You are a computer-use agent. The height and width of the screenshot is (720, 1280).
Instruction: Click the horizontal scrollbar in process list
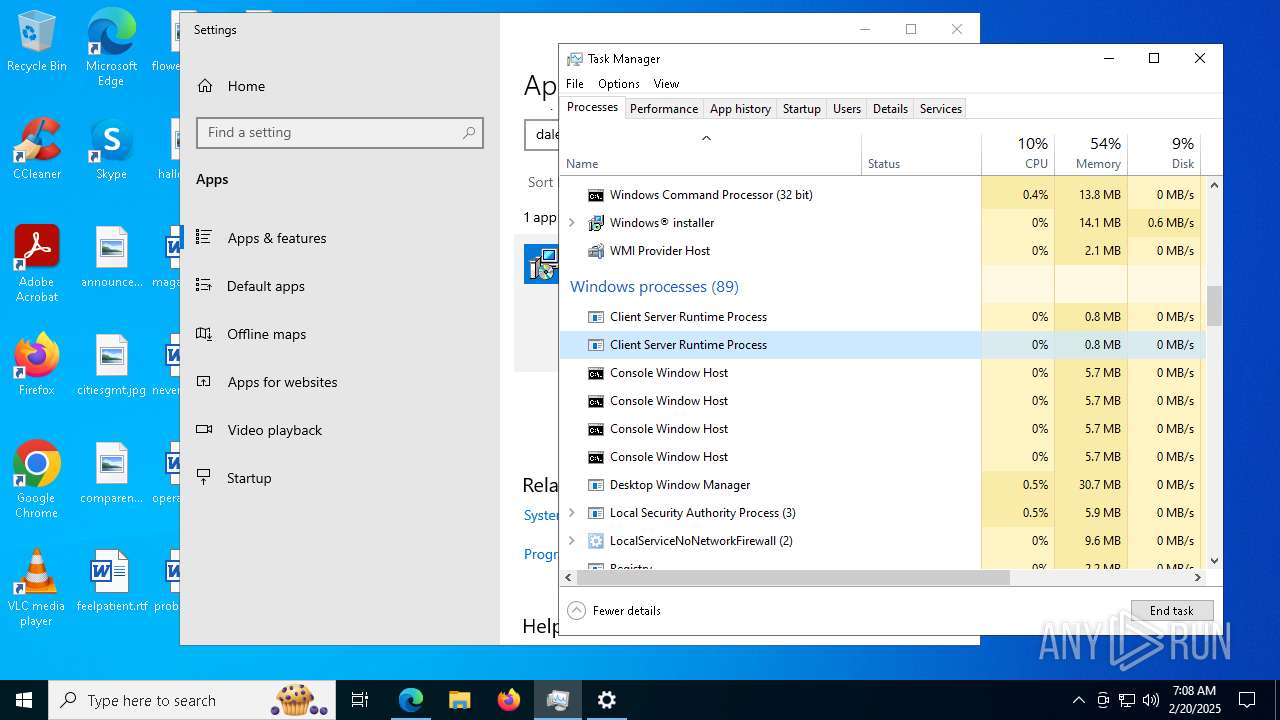click(x=793, y=578)
